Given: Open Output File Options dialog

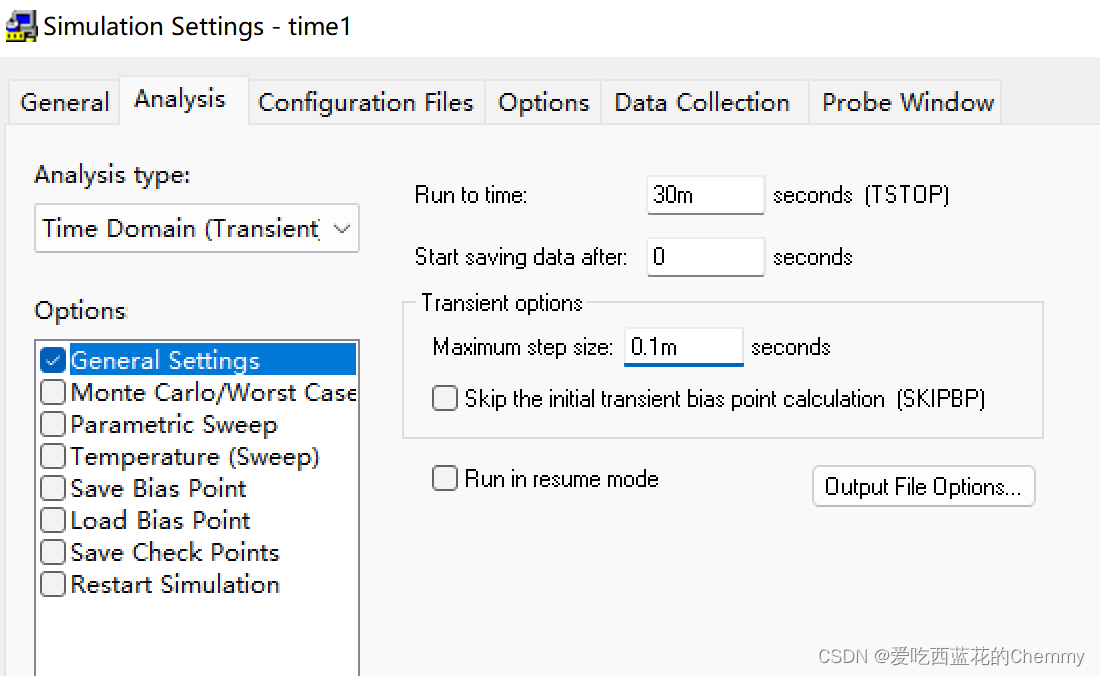Looking at the screenshot, I should [x=923, y=487].
